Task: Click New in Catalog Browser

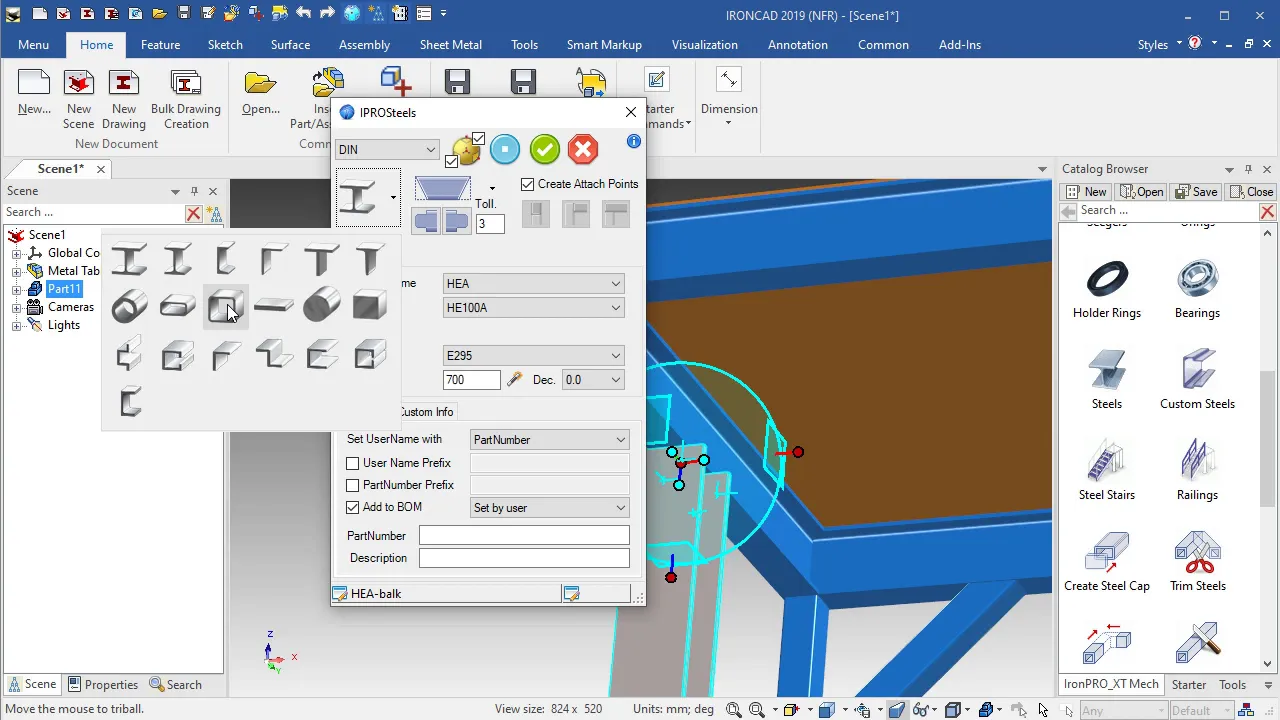Action: [1087, 192]
